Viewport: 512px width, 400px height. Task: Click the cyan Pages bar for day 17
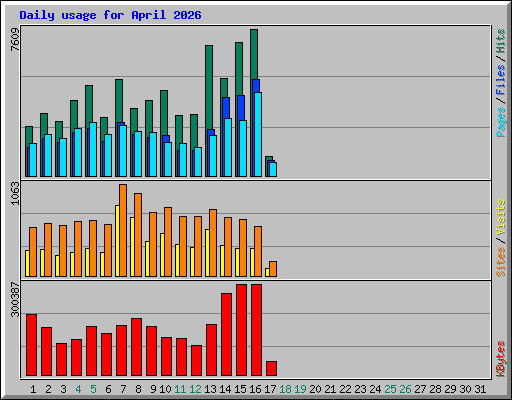273,169
